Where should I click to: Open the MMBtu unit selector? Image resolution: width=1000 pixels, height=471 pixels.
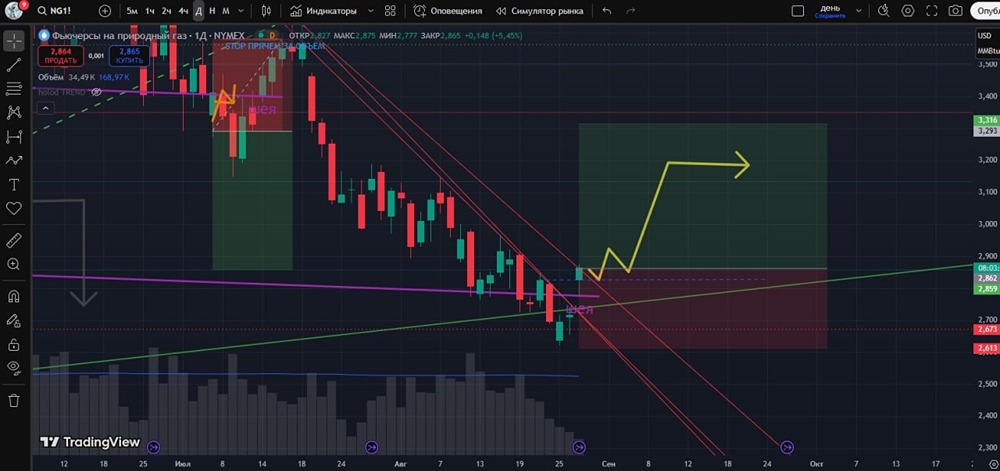click(x=987, y=50)
